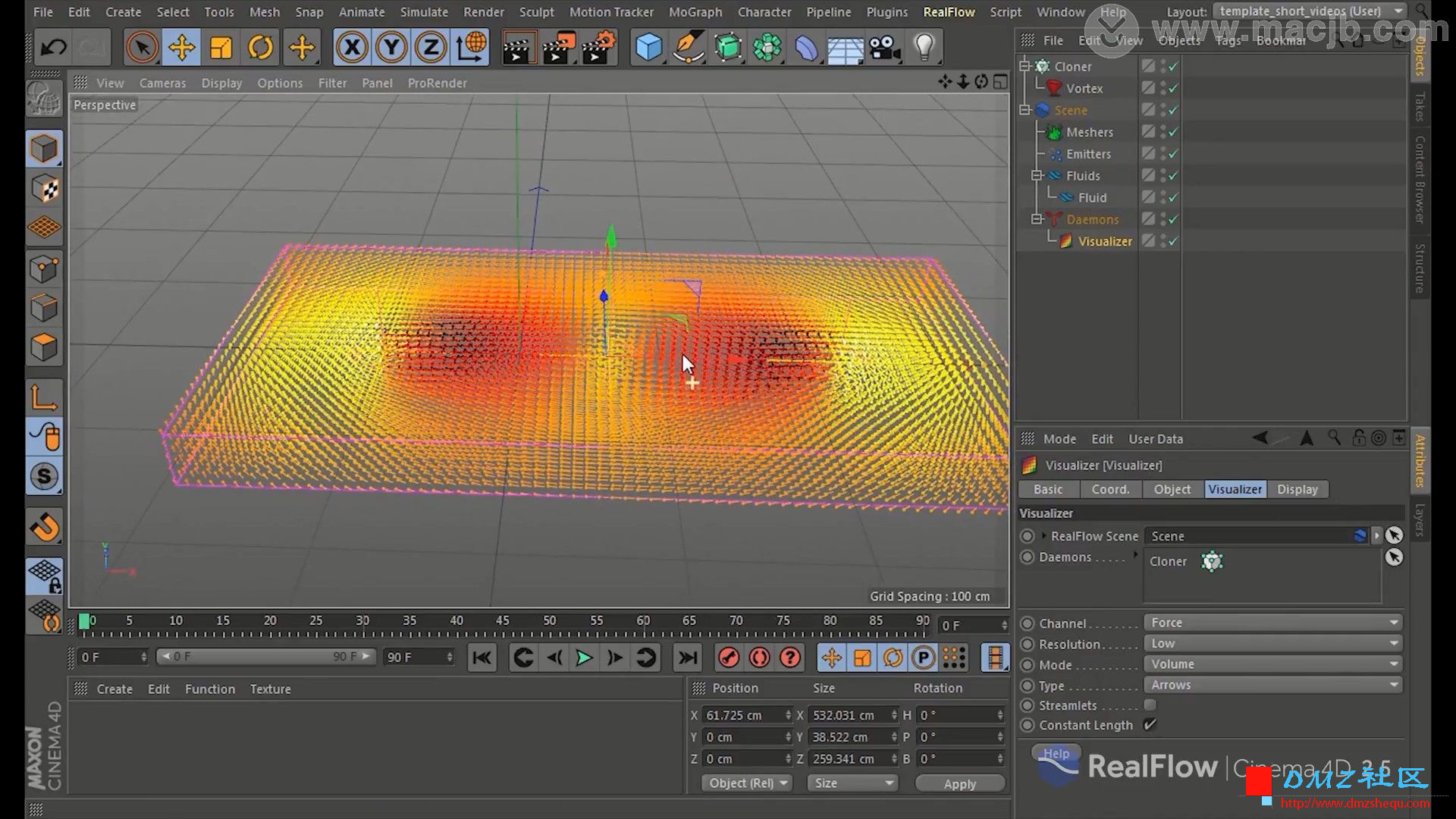The width and height of the screenshot is (1456, 819).
Task: Jump to end of animation
Action: (x=687, y=658)
